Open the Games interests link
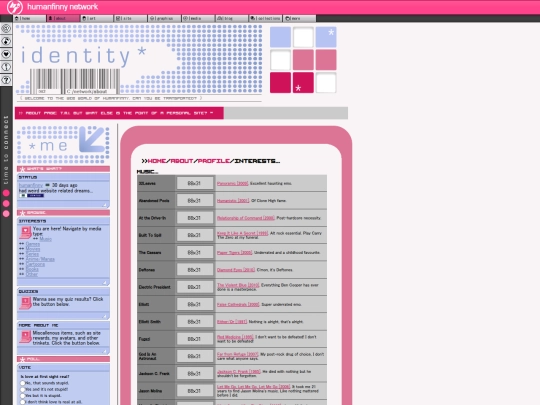Image resolution: width=540 pixels, height=405 pixels. pos(33,244)
